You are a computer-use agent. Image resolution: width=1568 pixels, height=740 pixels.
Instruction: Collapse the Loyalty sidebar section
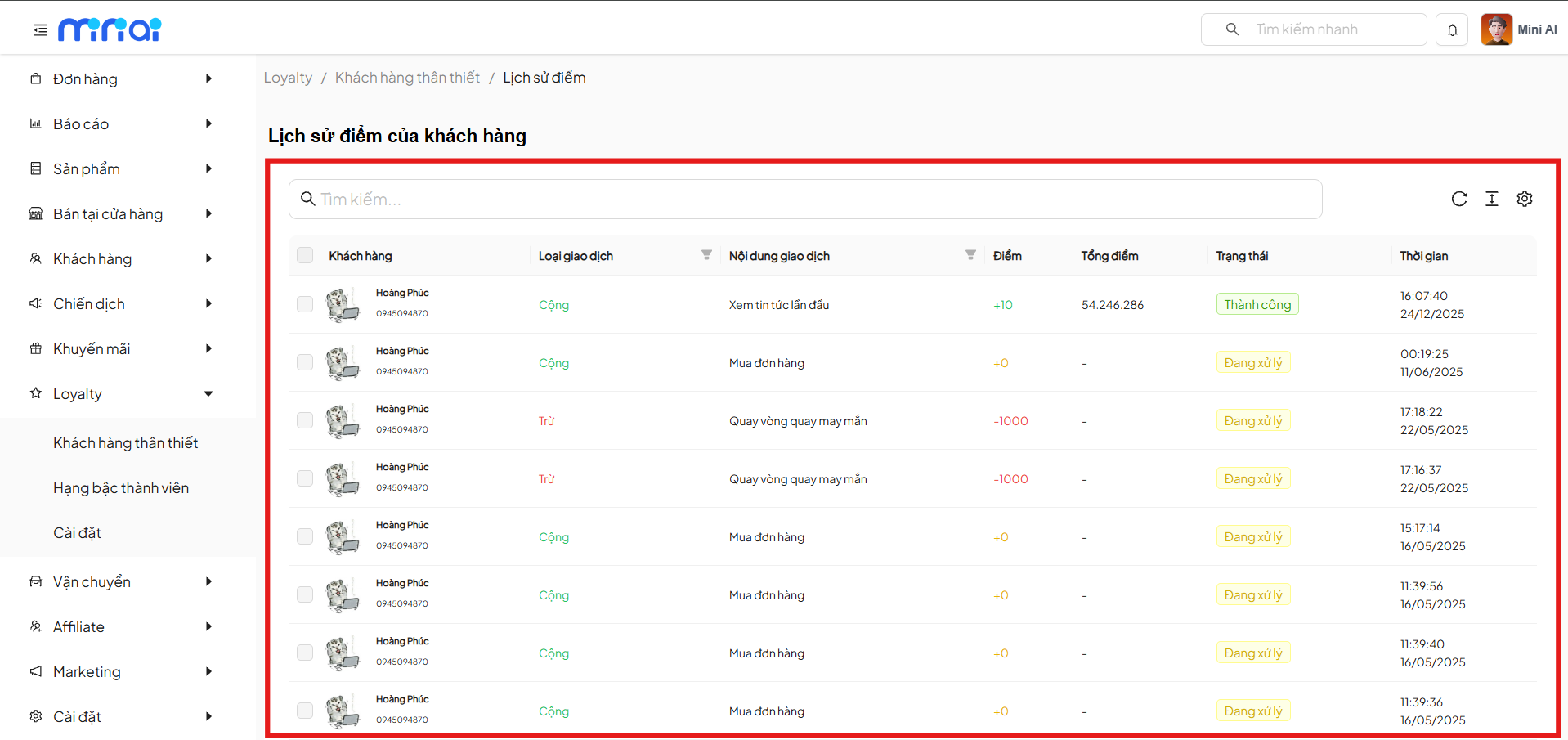[x=208, y=393]
